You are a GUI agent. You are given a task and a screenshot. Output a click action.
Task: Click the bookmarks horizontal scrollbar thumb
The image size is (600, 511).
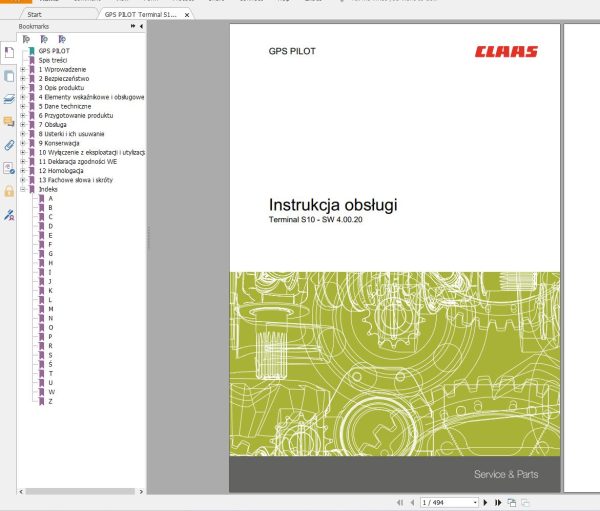[80, 491]
